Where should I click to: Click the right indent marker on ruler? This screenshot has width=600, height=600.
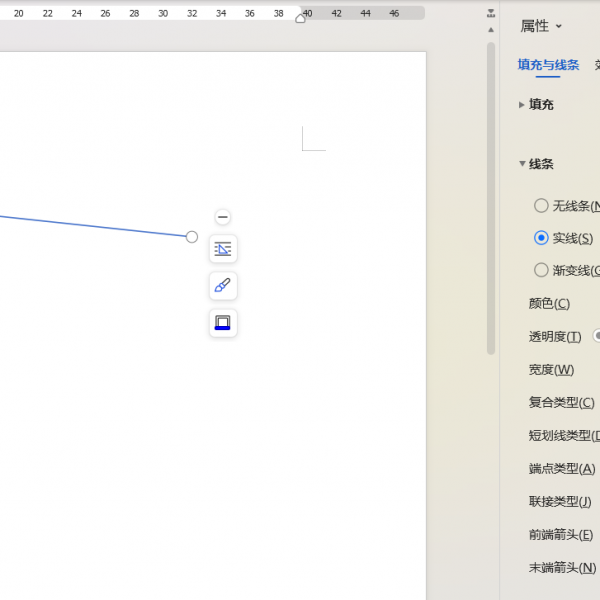[x=300, y=18]
